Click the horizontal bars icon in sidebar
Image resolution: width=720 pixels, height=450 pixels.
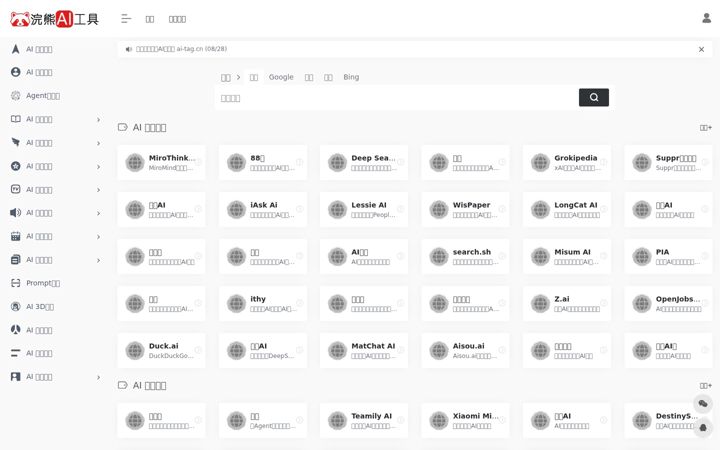(x=16, y=353)
